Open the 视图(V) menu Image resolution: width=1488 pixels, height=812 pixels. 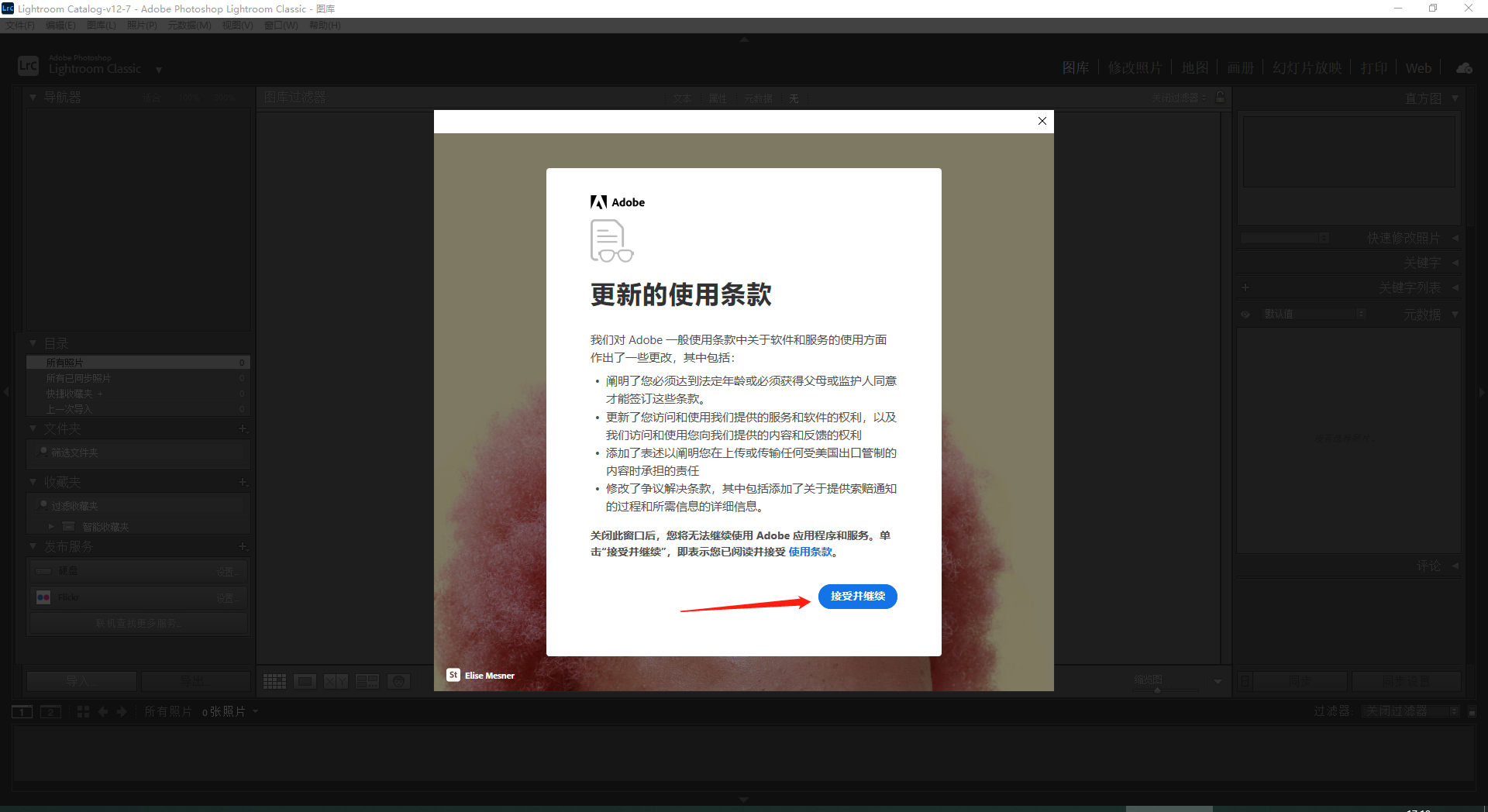tap(238, 26)
